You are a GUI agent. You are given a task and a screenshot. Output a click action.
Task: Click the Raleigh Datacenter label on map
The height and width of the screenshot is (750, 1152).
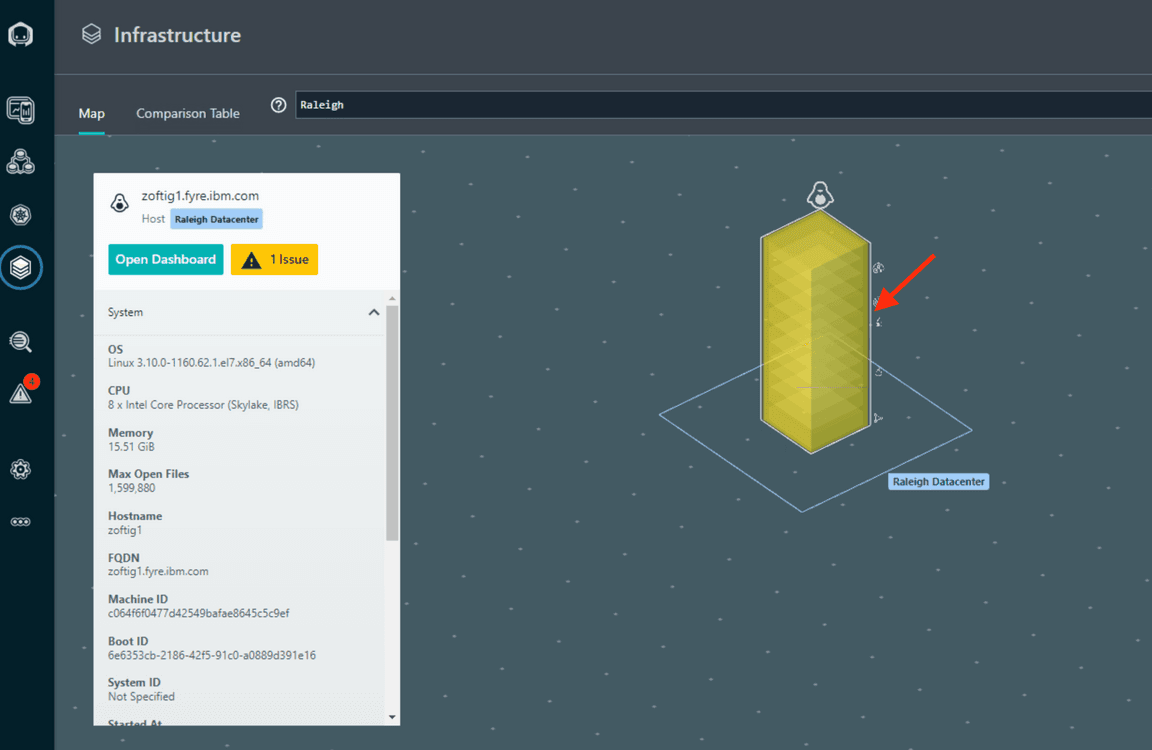point(938,482)
